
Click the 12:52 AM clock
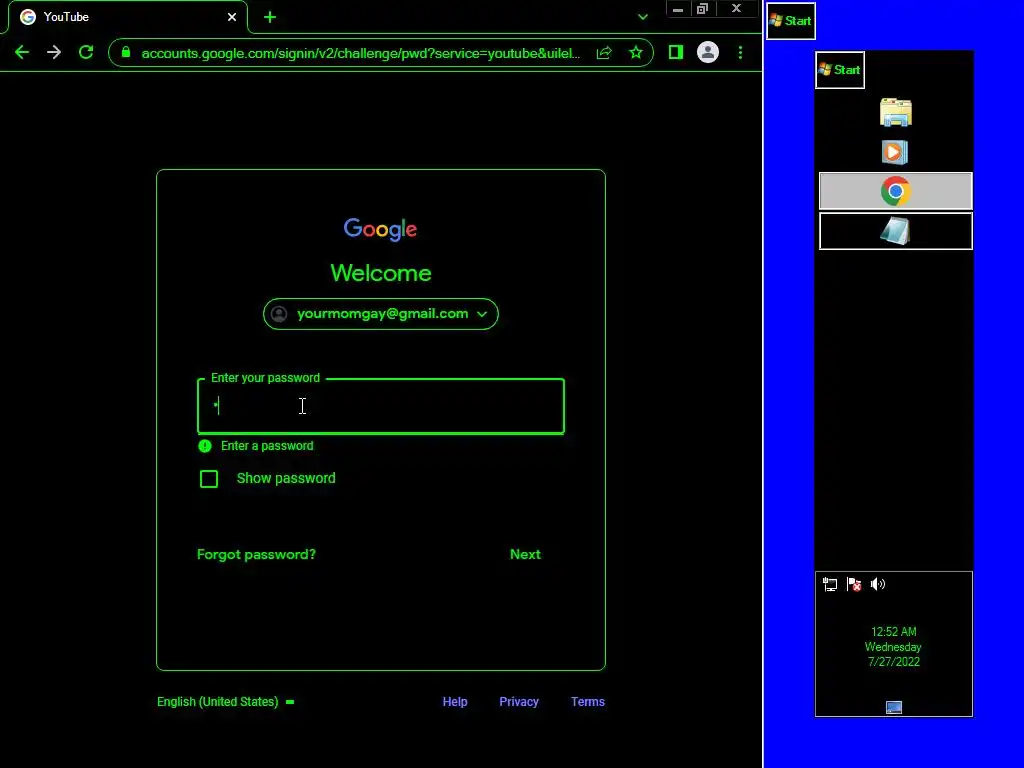(893, 632)
